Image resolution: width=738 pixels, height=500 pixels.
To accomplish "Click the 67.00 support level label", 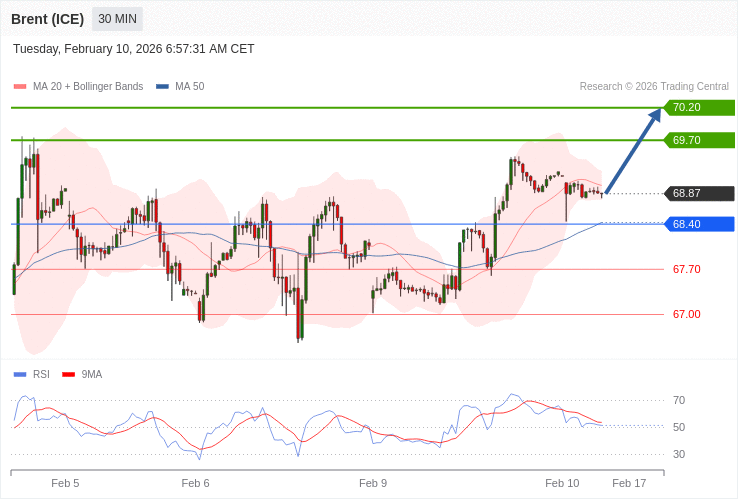I will click(686, 314).
